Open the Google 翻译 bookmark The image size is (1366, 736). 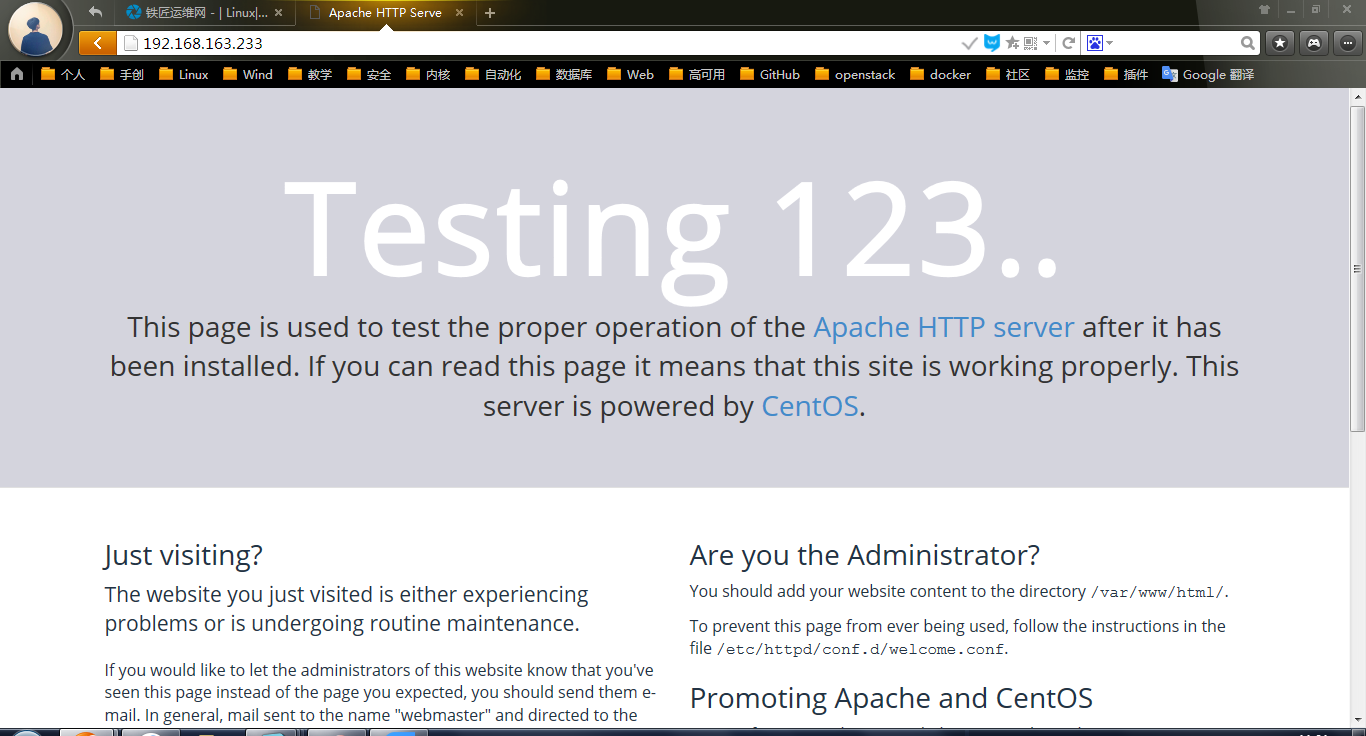tap(1208, 74)
